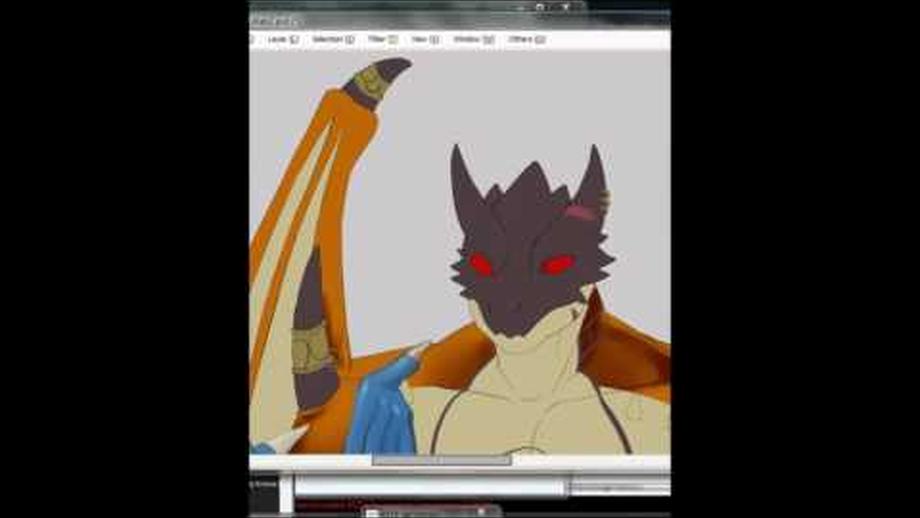Open the Window menu
The height and width of the screenshot is (518, 920).
point(473,39)
